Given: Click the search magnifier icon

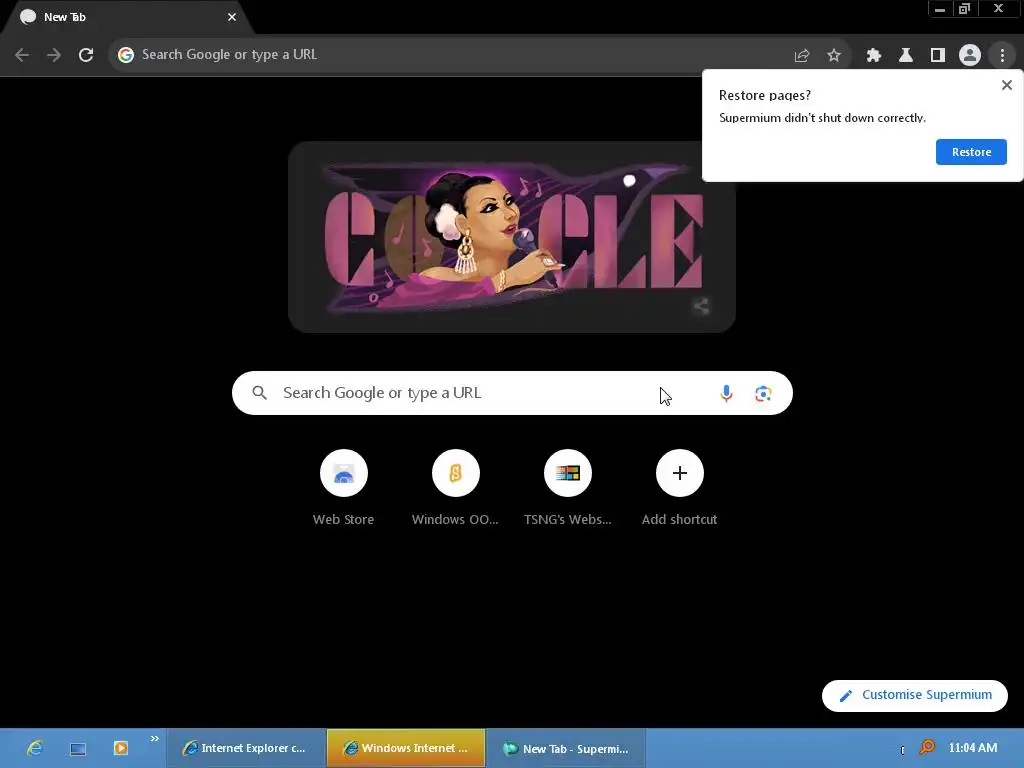Looking at the screenshot, I should (260, 393).
